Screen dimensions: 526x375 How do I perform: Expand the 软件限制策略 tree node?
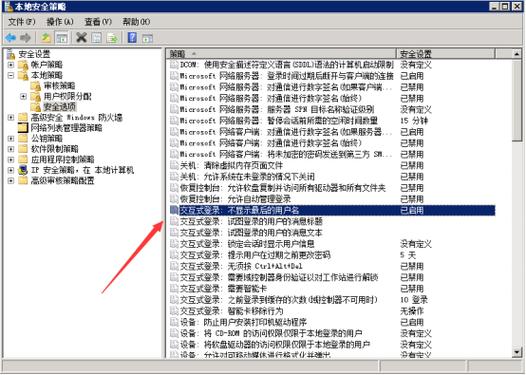tap(11, 149)
